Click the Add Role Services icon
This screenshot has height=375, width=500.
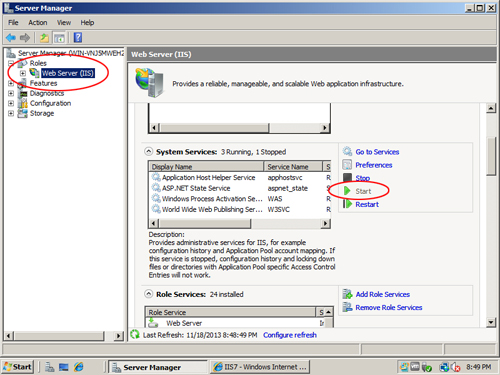[347, 294]
